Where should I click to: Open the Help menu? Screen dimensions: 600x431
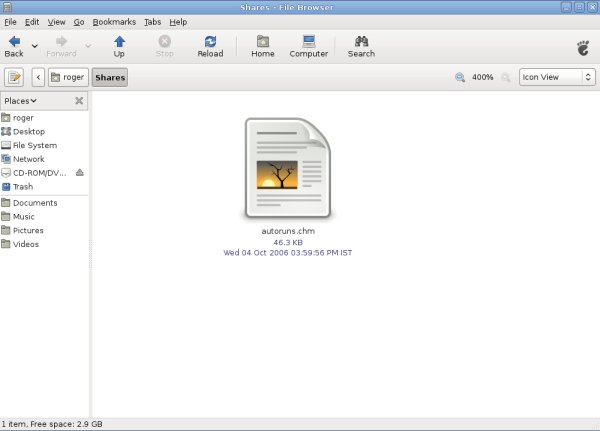[x=178, y=22]
